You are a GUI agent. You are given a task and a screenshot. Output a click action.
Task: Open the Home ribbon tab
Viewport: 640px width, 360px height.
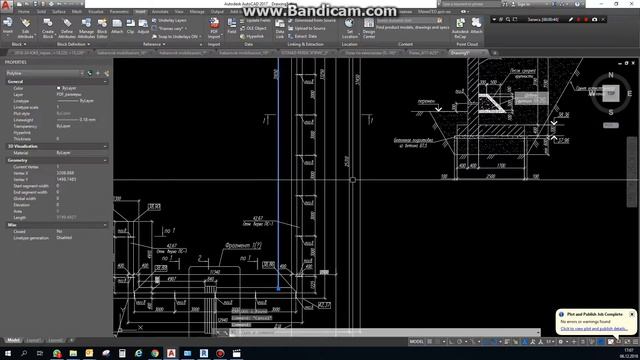pyautogui.click(x=24, y=12)
